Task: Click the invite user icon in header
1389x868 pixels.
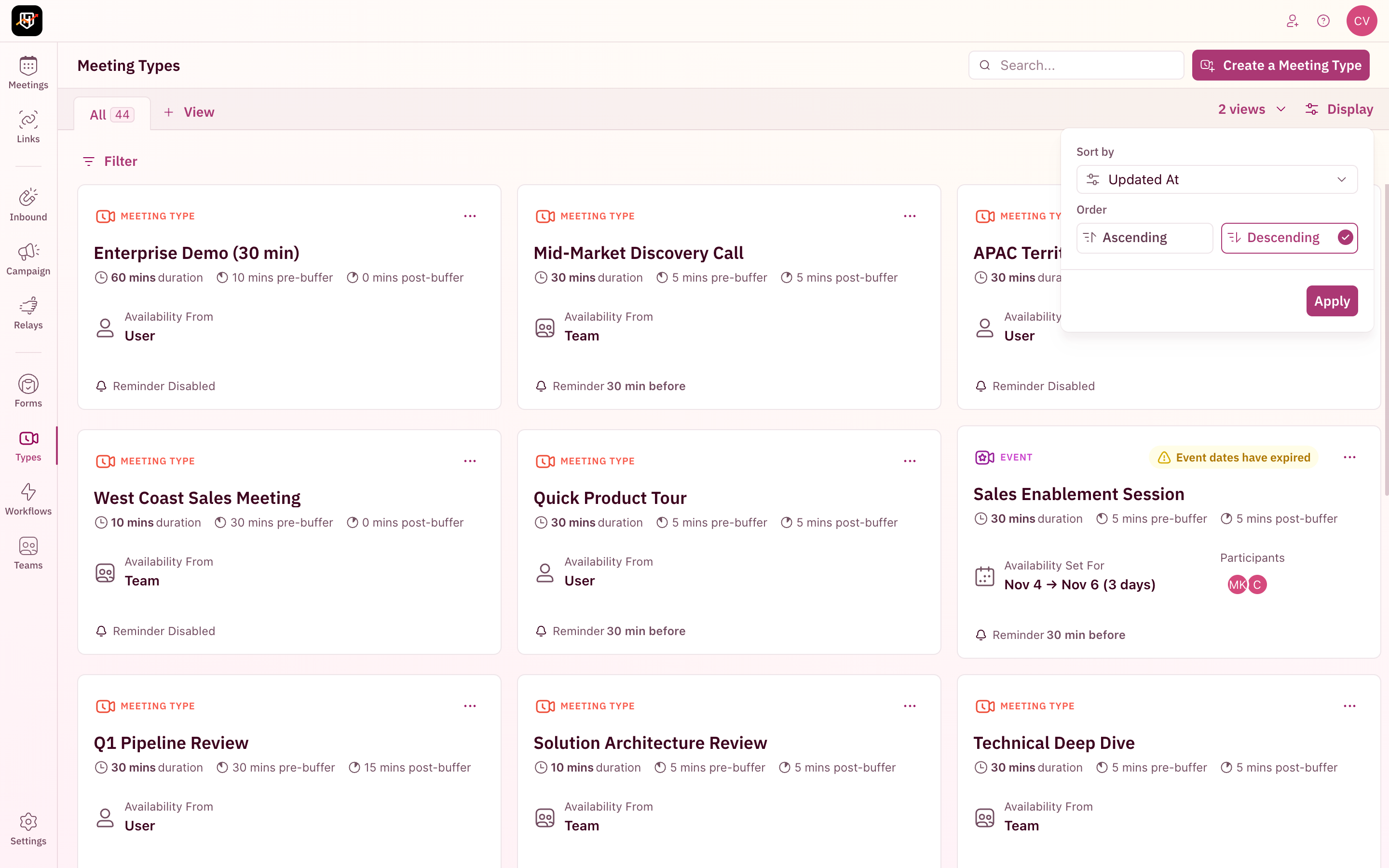Action: tap(1292, 21)
